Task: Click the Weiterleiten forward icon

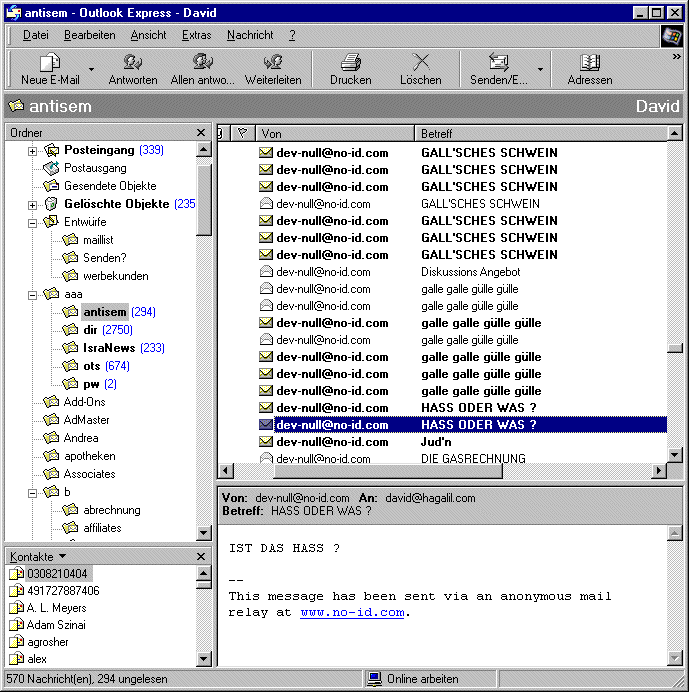Action: (273, 63)
